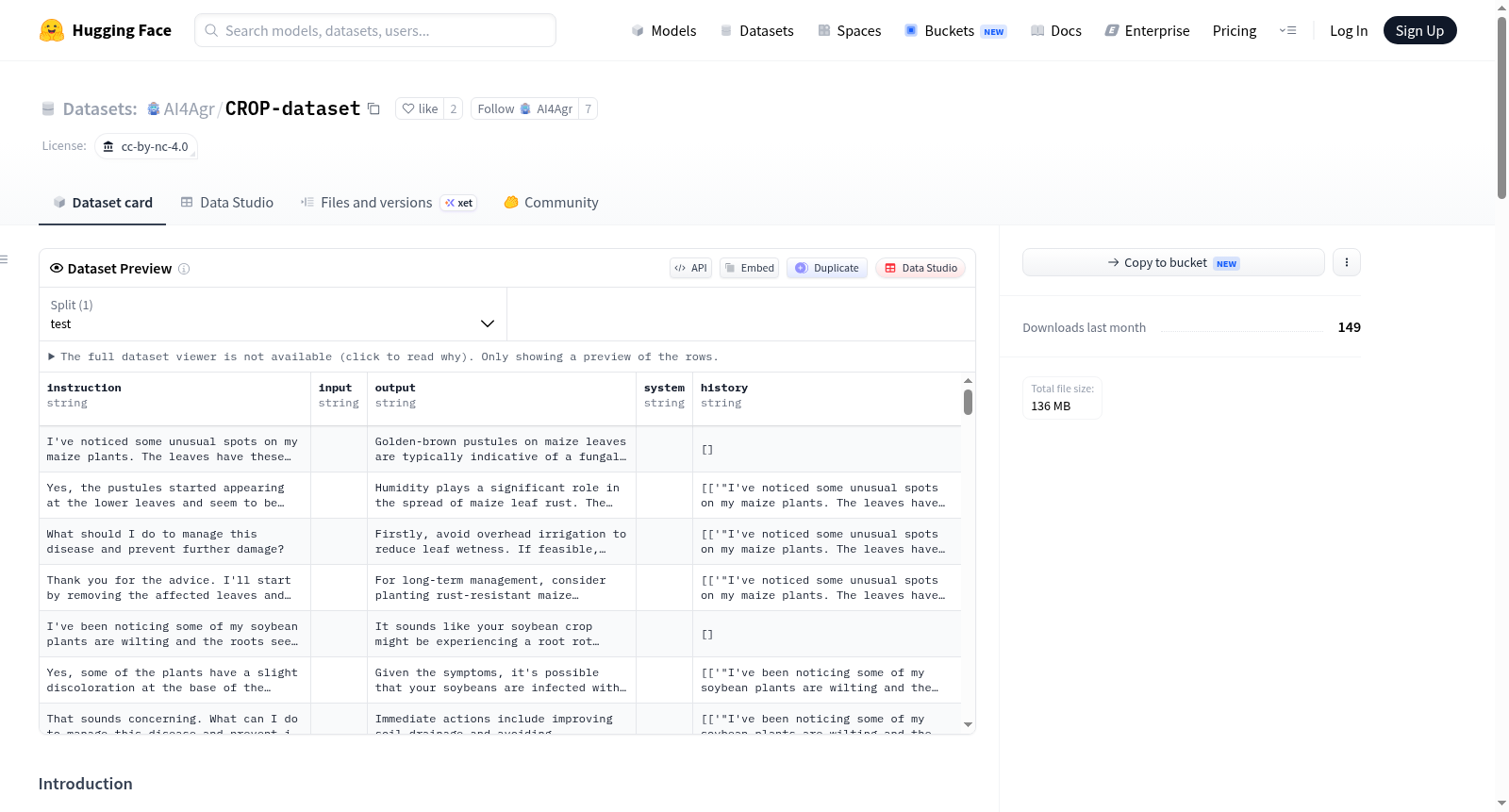1509x812 pixels.
Task: Go to Datasets in the top navigation
Action: tap(756, 30)
